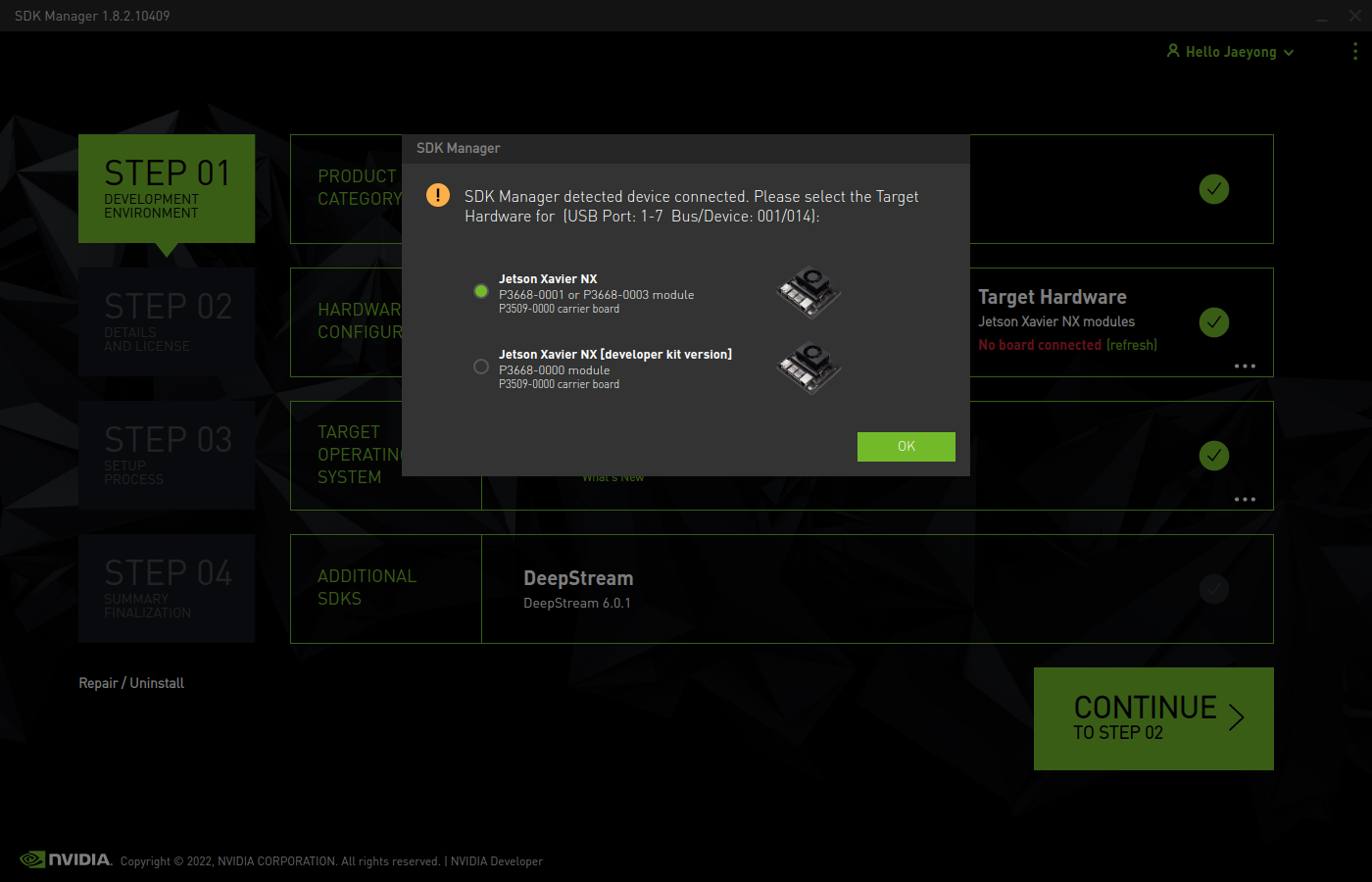Click Jetson Xavier NX option title

[x=548, y=279]
